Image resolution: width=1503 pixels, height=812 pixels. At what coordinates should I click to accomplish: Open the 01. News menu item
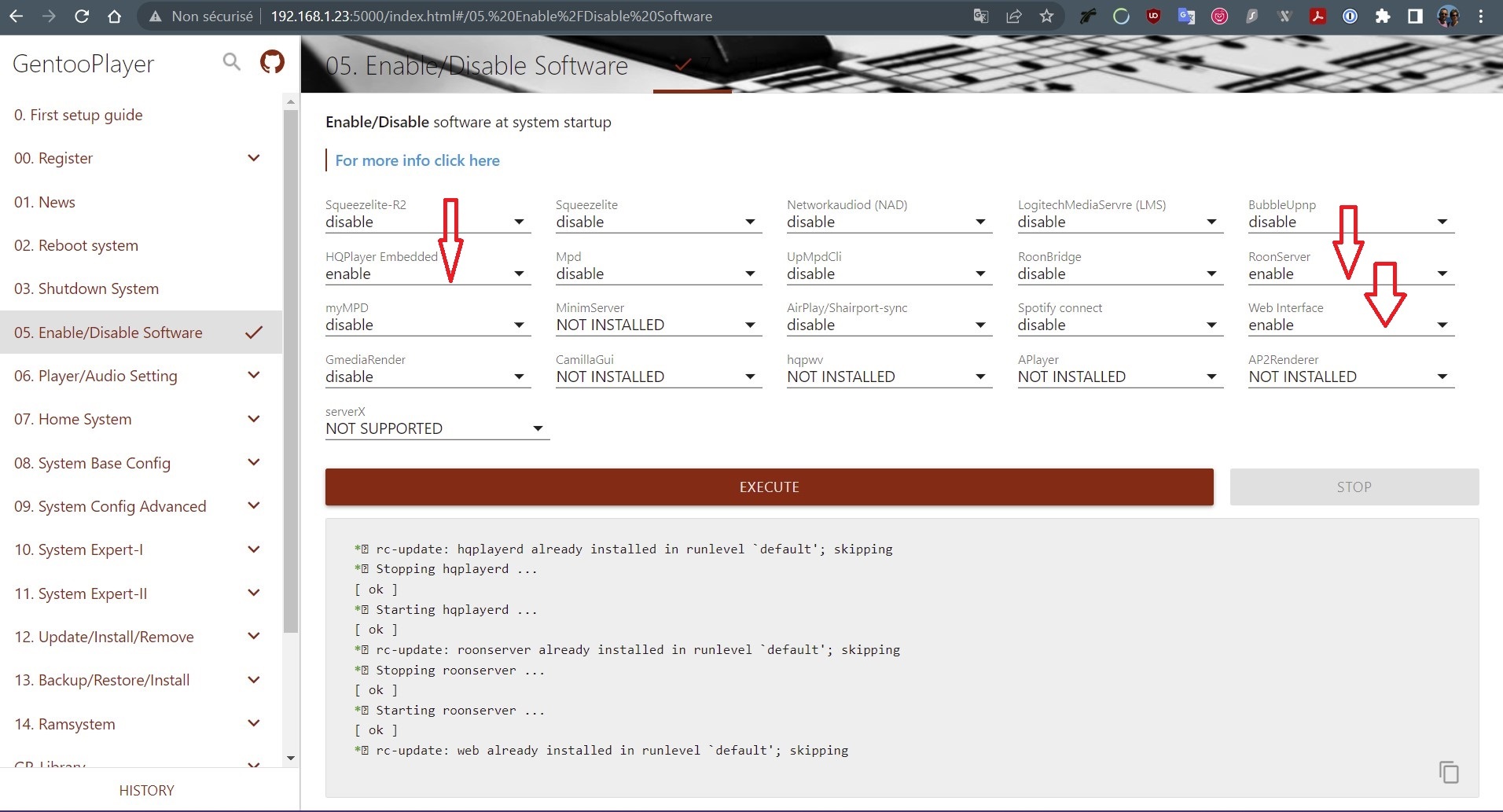pyautogui.click(x=141, y=202)
